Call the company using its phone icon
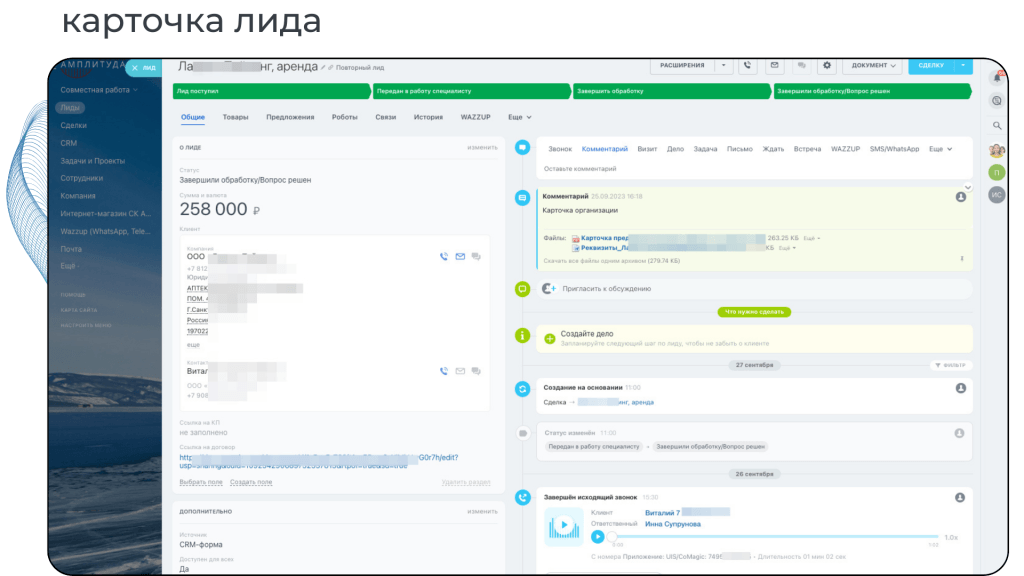This screenshot has height=576, width=1024. [444, 257]
